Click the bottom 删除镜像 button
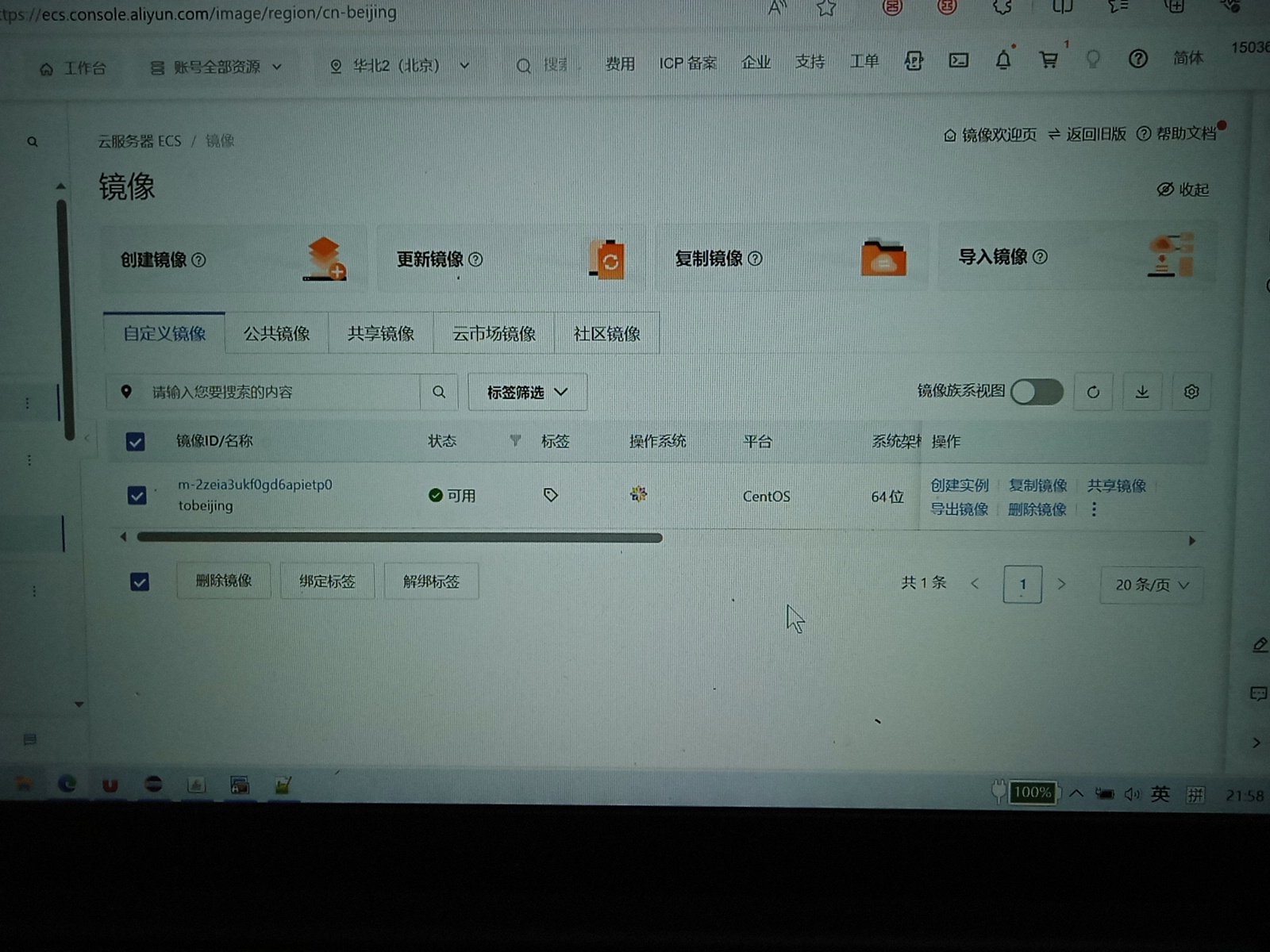 224,581
